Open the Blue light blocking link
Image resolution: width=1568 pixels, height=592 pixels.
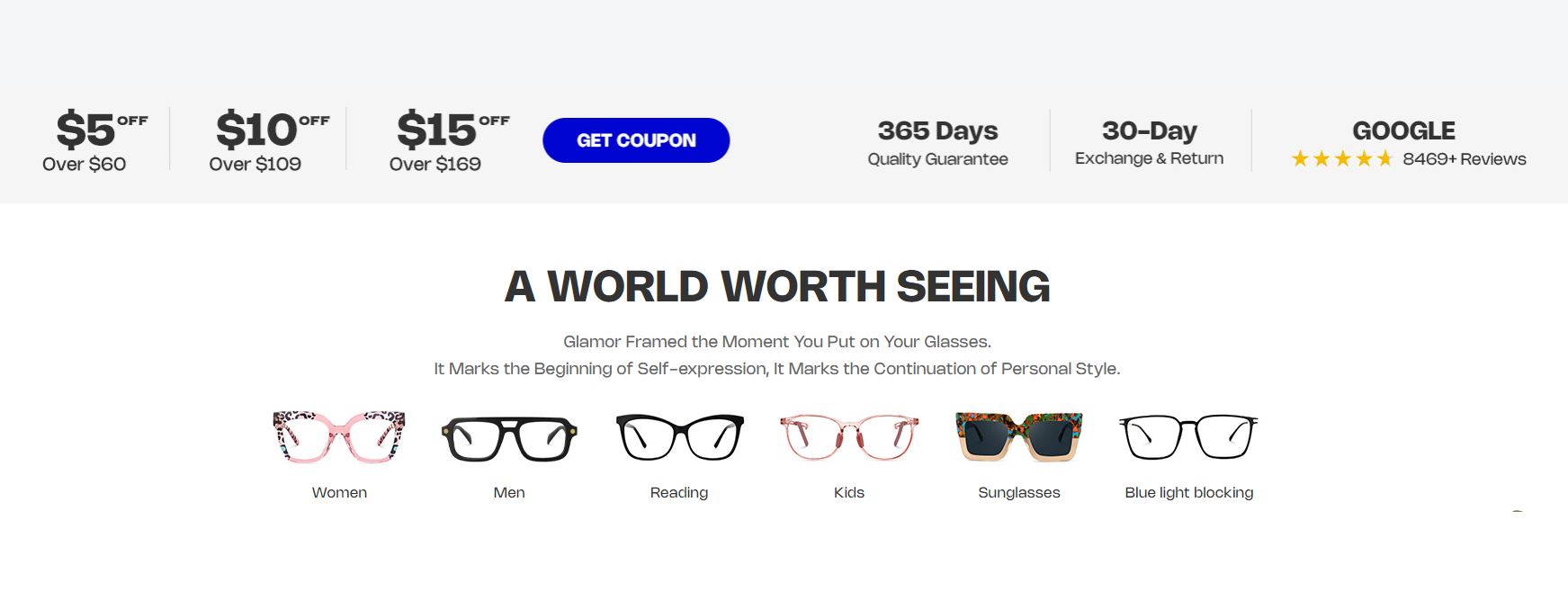click(1188, 493)
